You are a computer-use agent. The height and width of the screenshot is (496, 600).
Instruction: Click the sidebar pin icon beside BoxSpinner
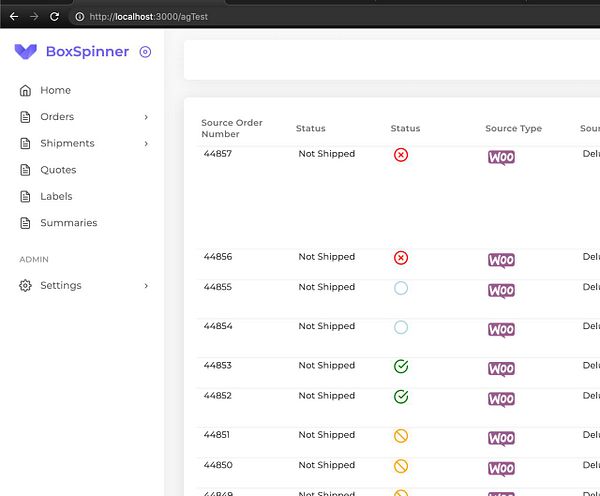click(146, 52)
